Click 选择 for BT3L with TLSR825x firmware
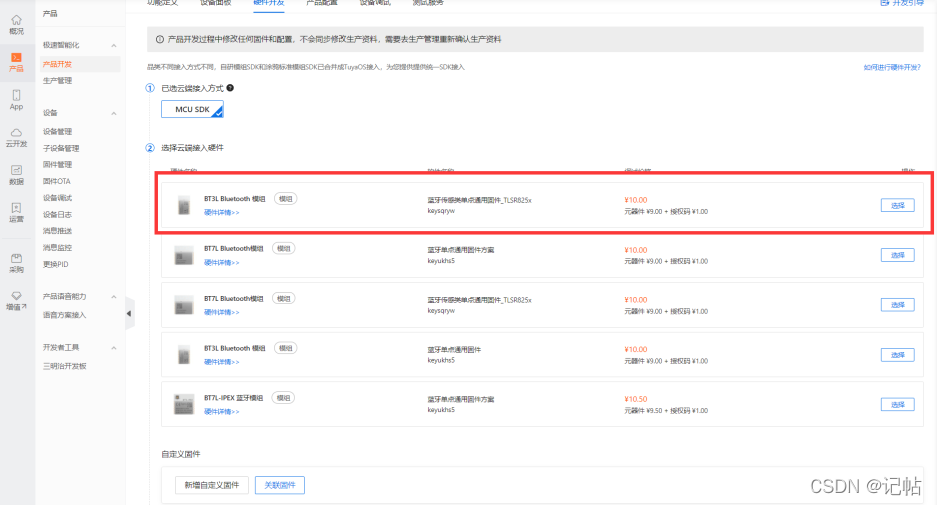937x505 pixels. (x=898, y=206)
